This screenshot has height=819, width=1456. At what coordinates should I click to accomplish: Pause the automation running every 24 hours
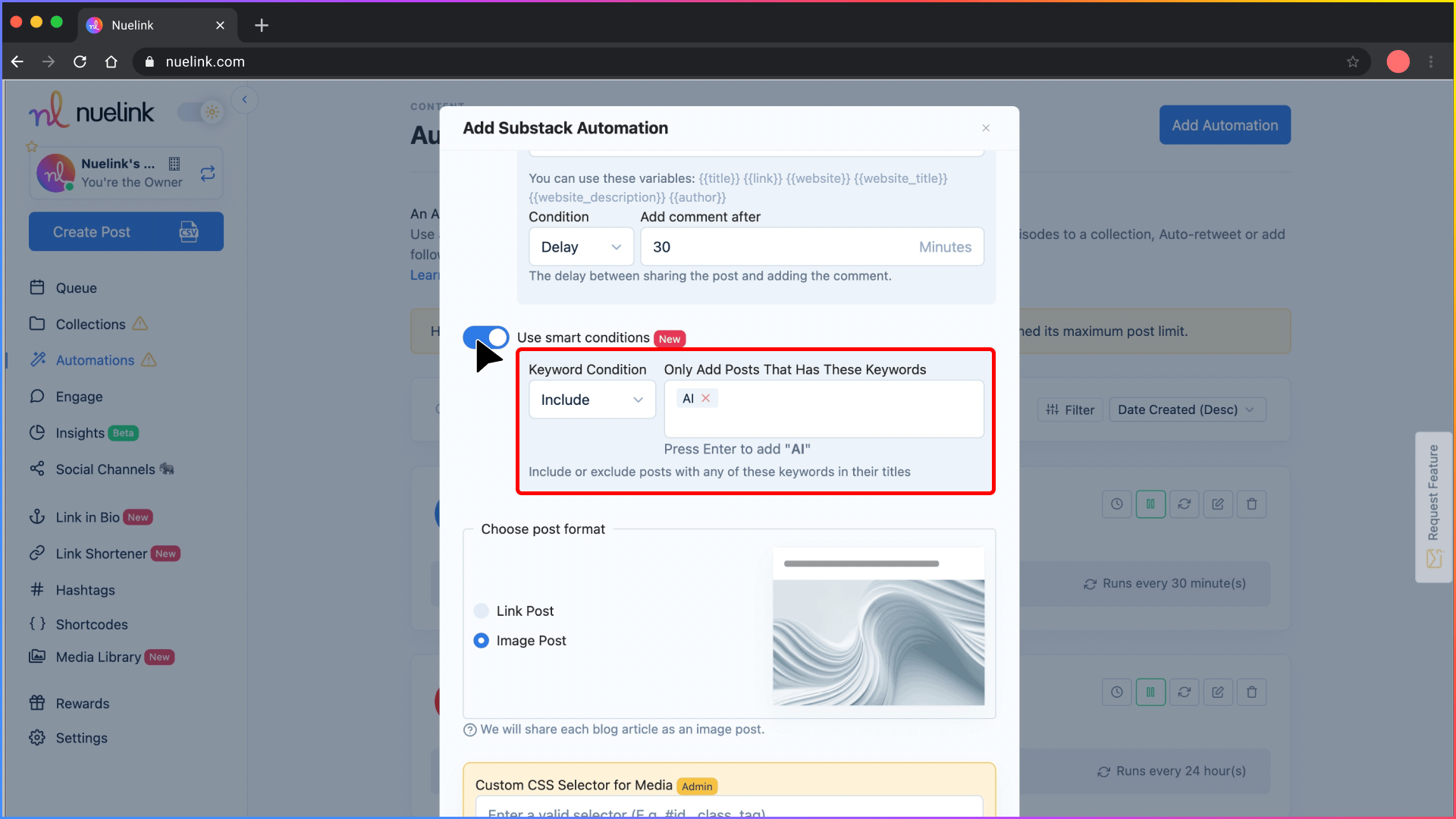(x=1150, y=692)
